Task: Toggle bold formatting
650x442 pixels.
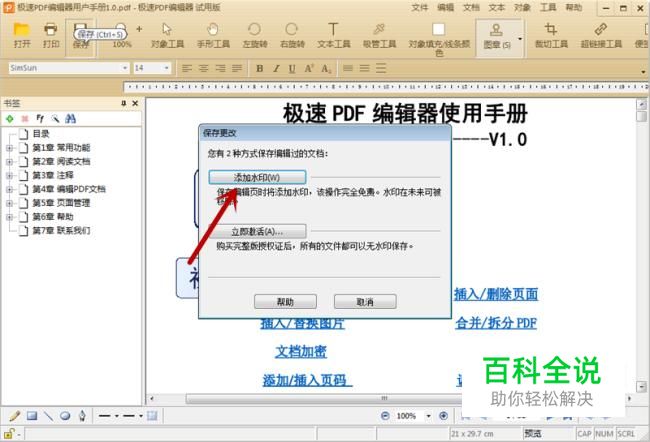Action: (260, 68)
